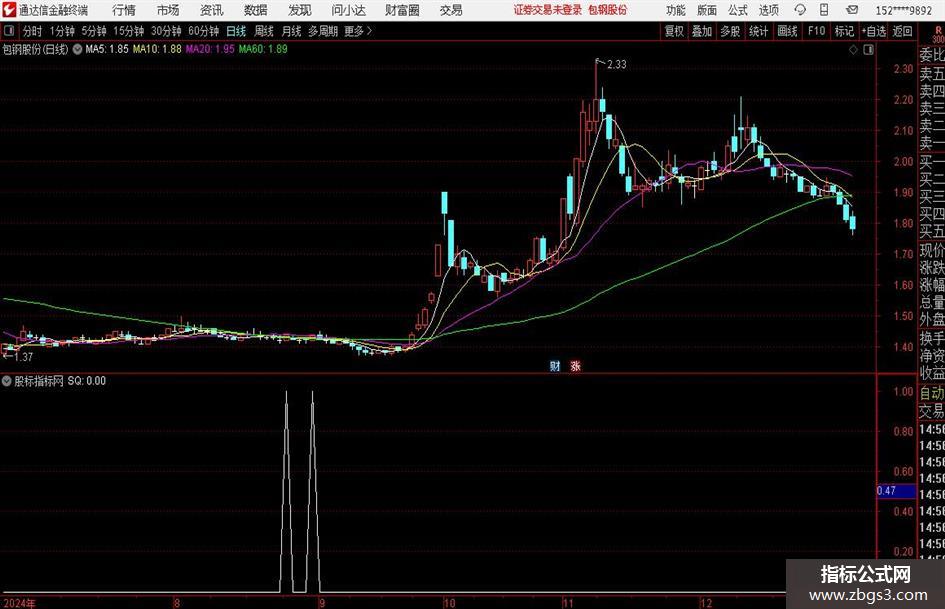Switch to the 30分钟 period tab
The height and width of the screenshot is (609, 945).
coord(166,31)
